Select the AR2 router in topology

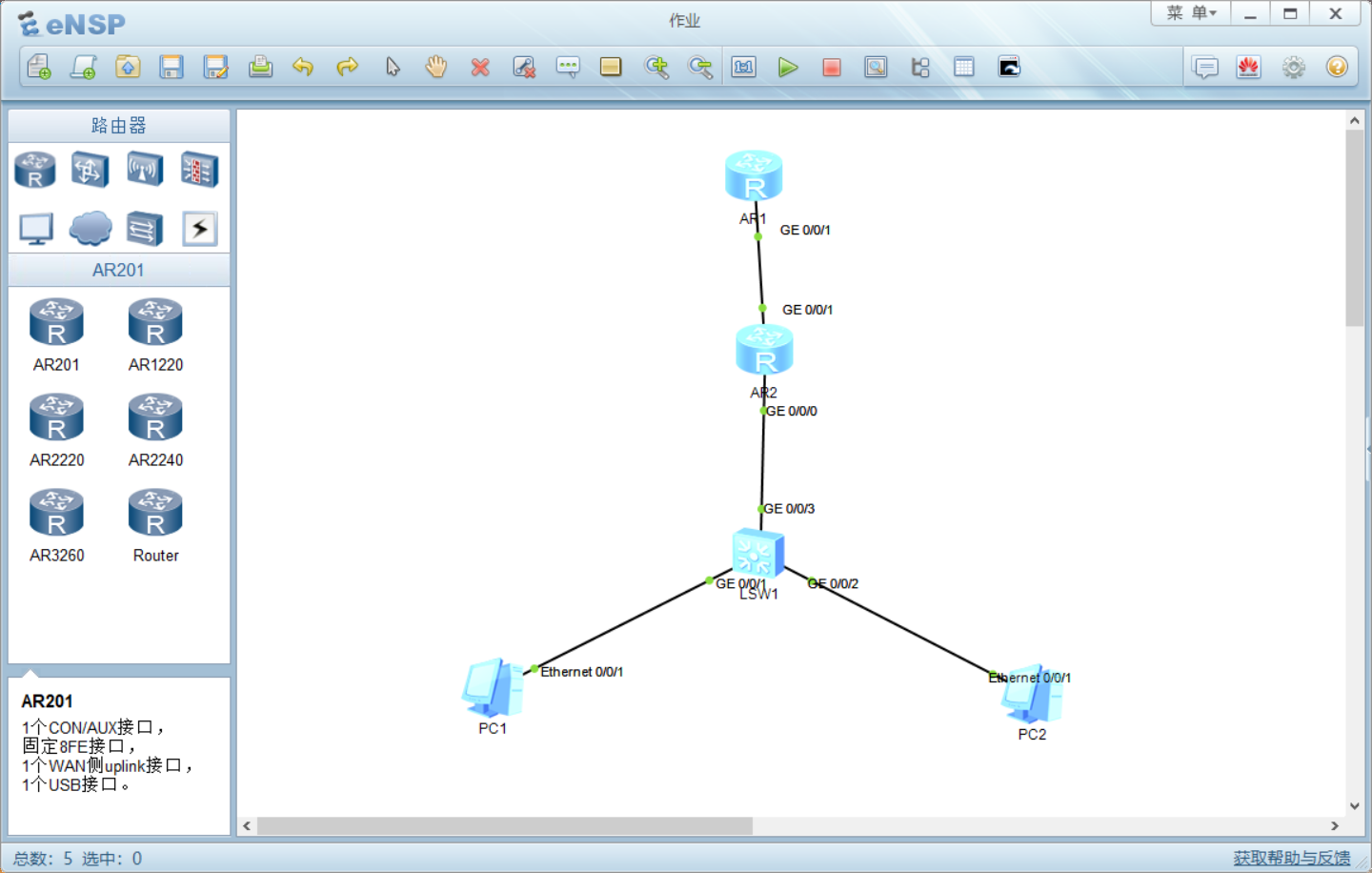[764, 351]
